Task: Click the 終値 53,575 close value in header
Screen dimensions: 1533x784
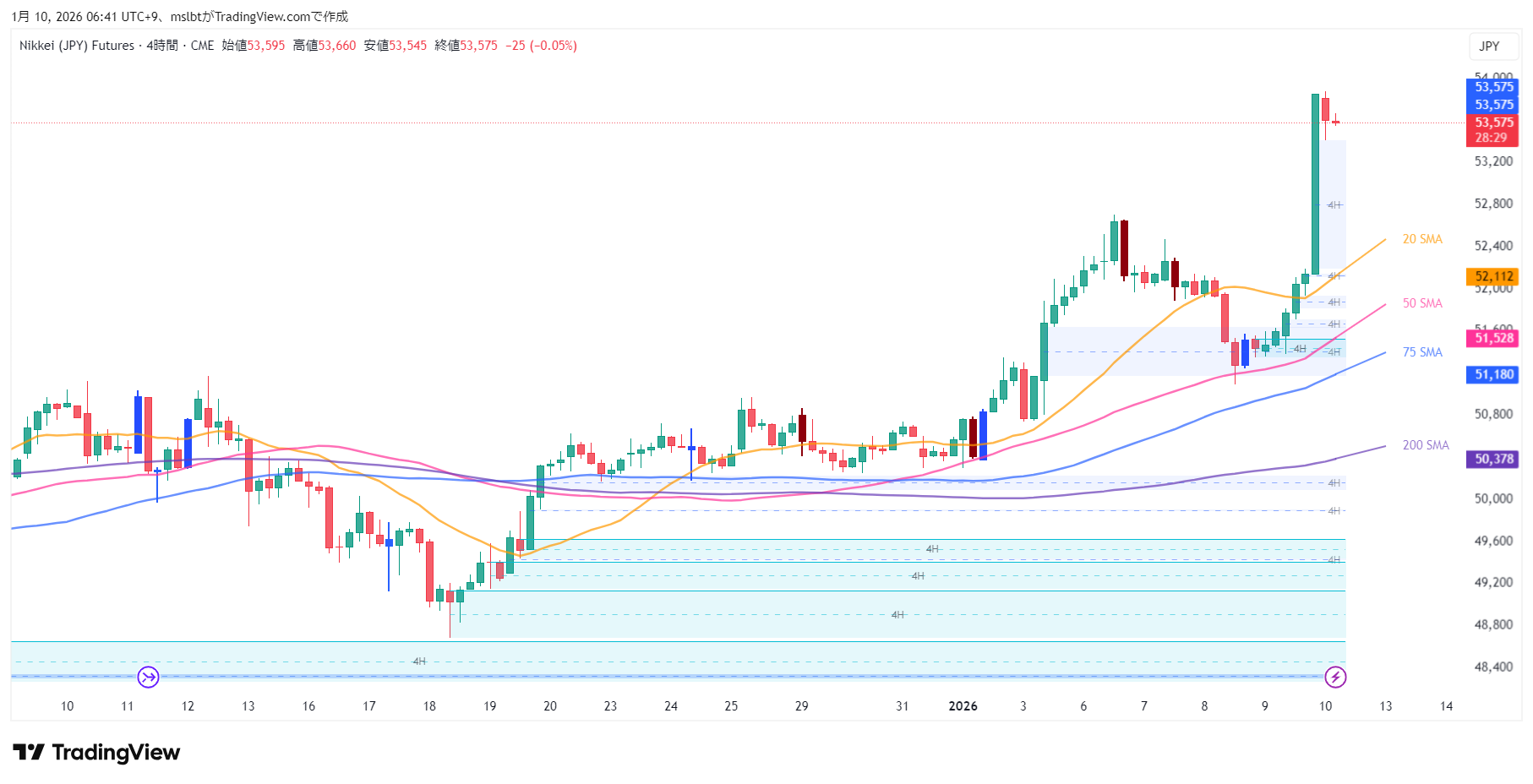Action: [x=466, y=46]
